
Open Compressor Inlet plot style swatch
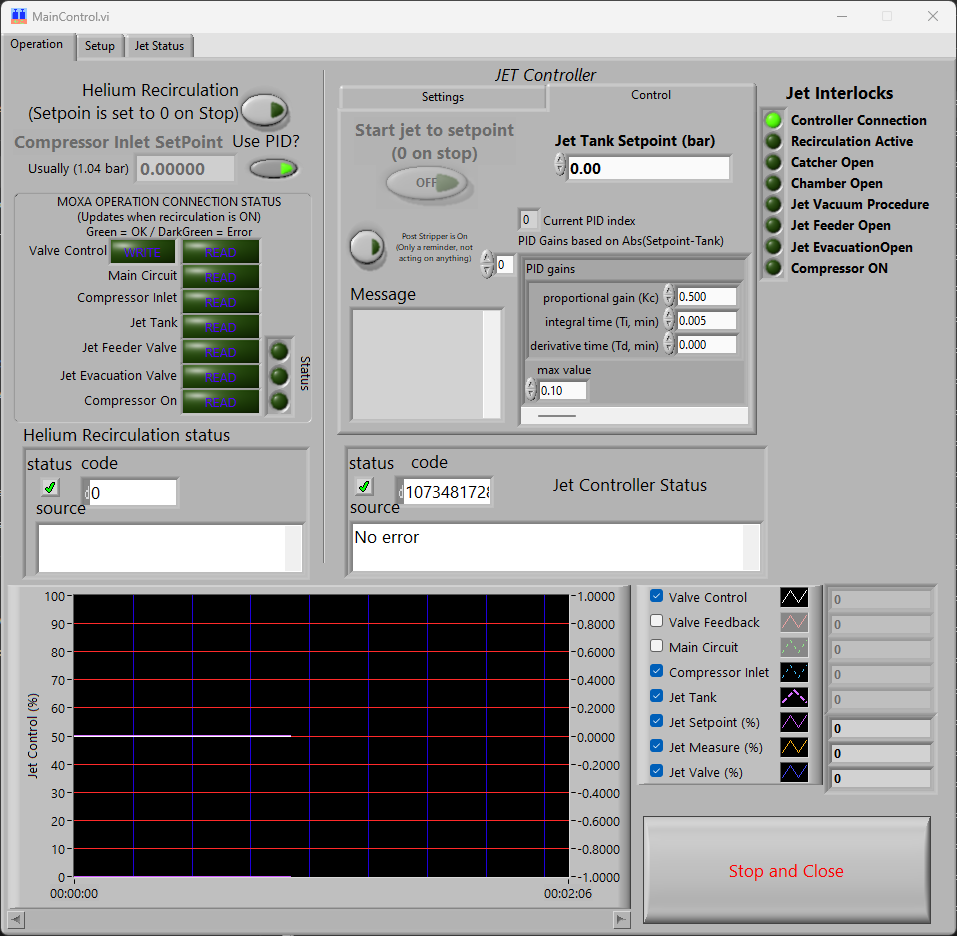794,672
